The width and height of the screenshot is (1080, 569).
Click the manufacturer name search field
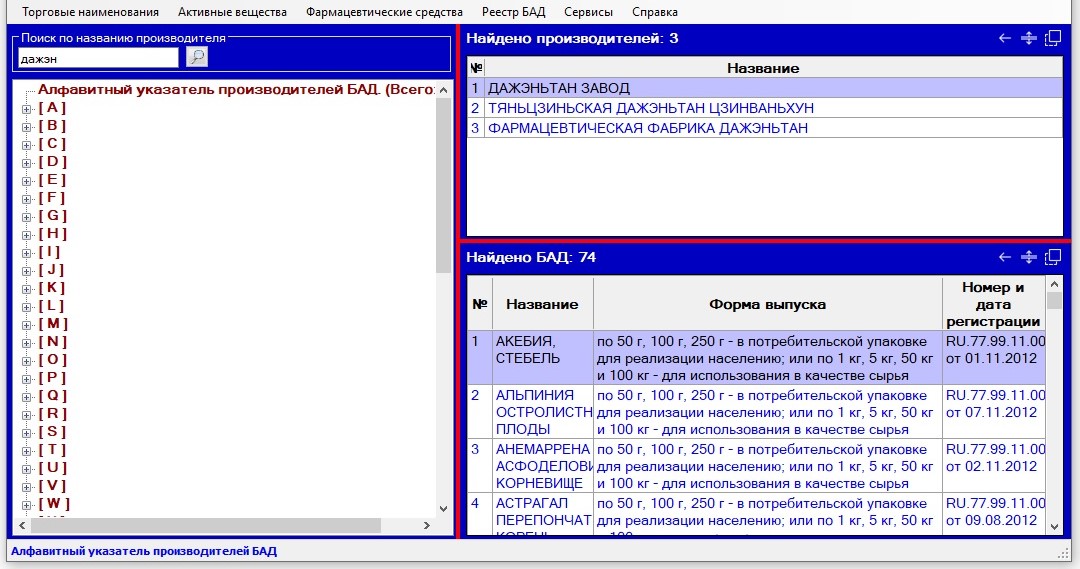pos(98,58)
